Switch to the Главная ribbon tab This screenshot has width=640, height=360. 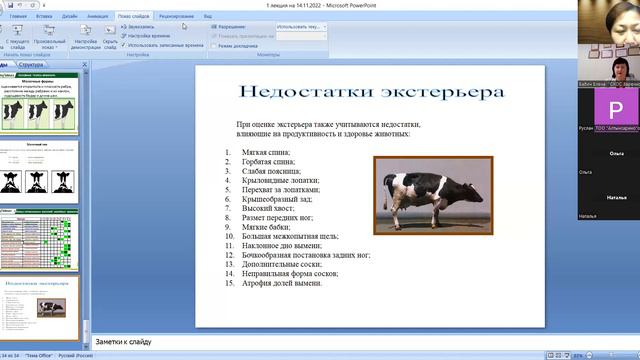click(18, 16)
